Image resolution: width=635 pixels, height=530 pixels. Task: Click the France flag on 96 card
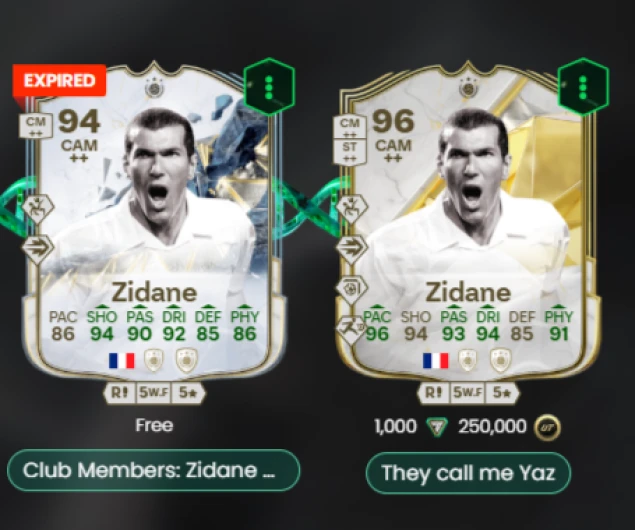coord(436,360)
